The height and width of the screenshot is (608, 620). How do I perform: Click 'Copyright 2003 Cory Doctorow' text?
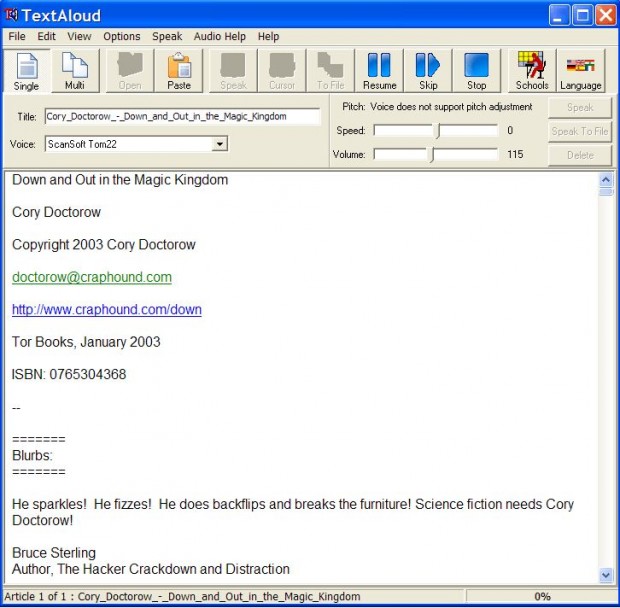click(104, 245)
